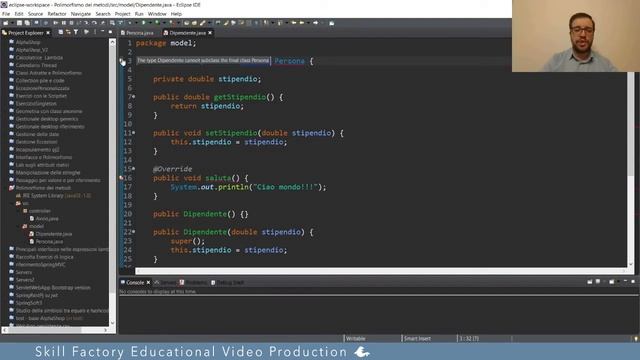Click Link with Editor icon in Project Explorer
This screenshot has width=640, height=360.
(x=68, y=32)
